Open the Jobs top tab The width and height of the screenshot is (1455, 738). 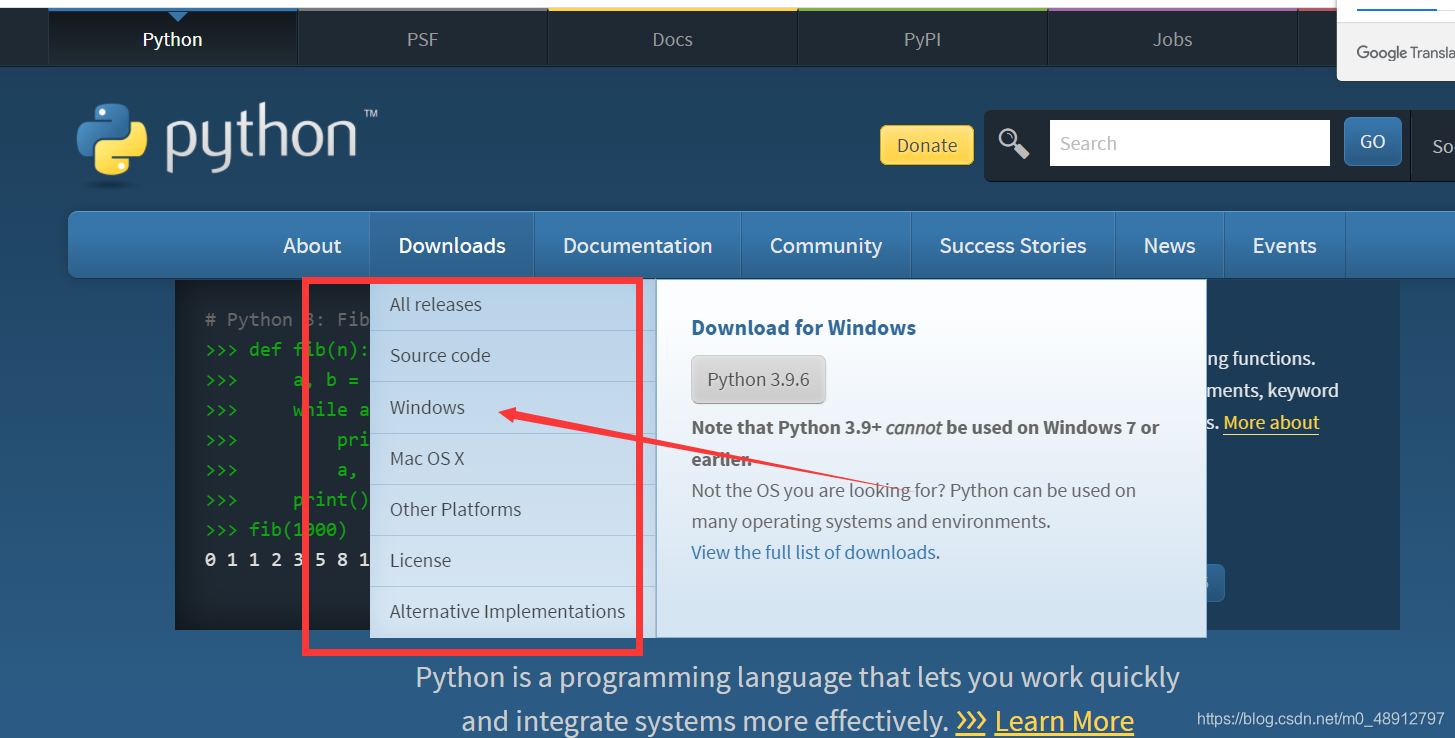(x=1172, y=39)
